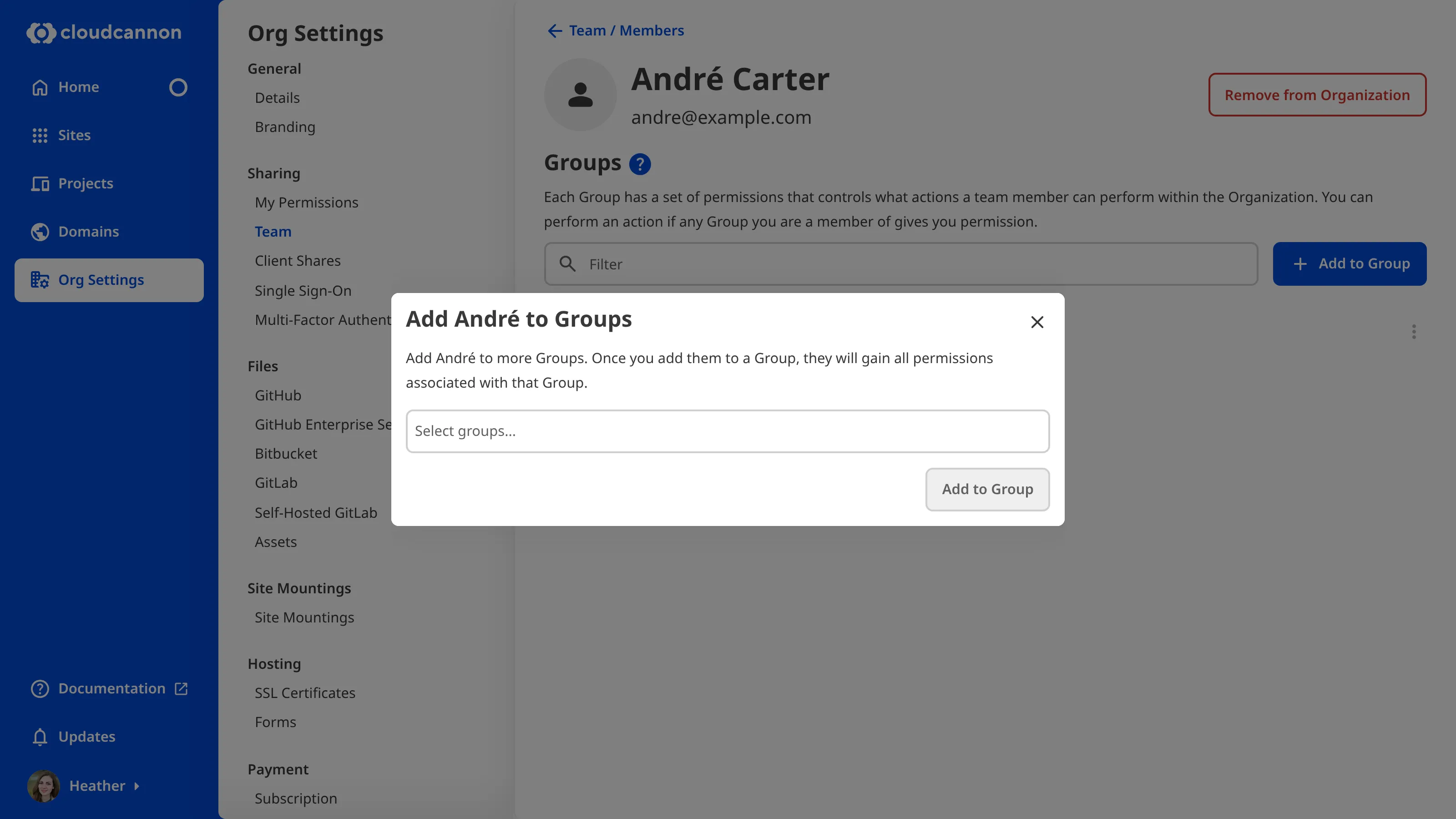
Task: Open the Select groups dropdown
Action: tap(728, 431)
